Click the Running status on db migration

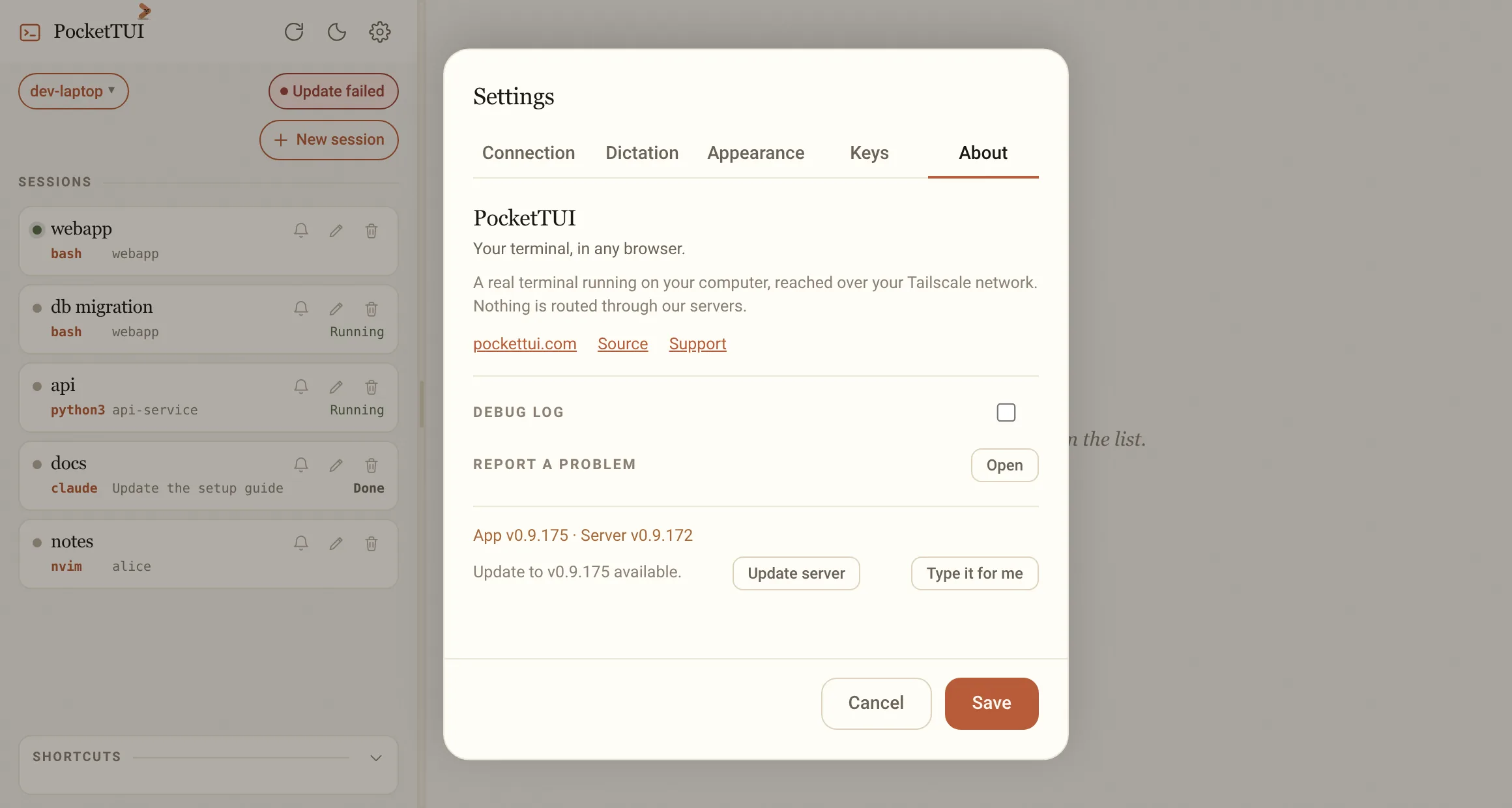pos(356,332)
